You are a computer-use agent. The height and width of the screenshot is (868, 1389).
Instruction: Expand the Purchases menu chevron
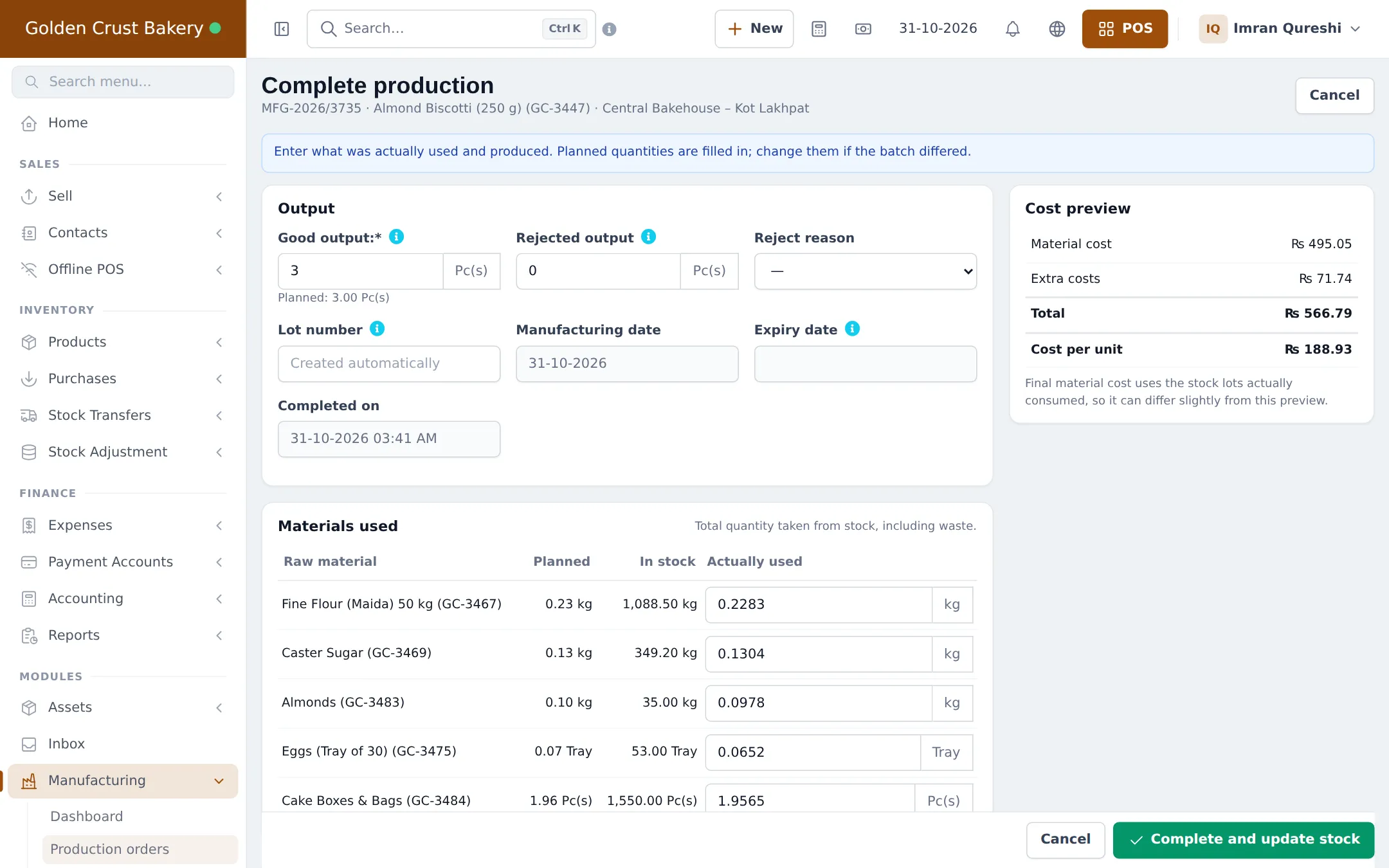click(219, 379)
